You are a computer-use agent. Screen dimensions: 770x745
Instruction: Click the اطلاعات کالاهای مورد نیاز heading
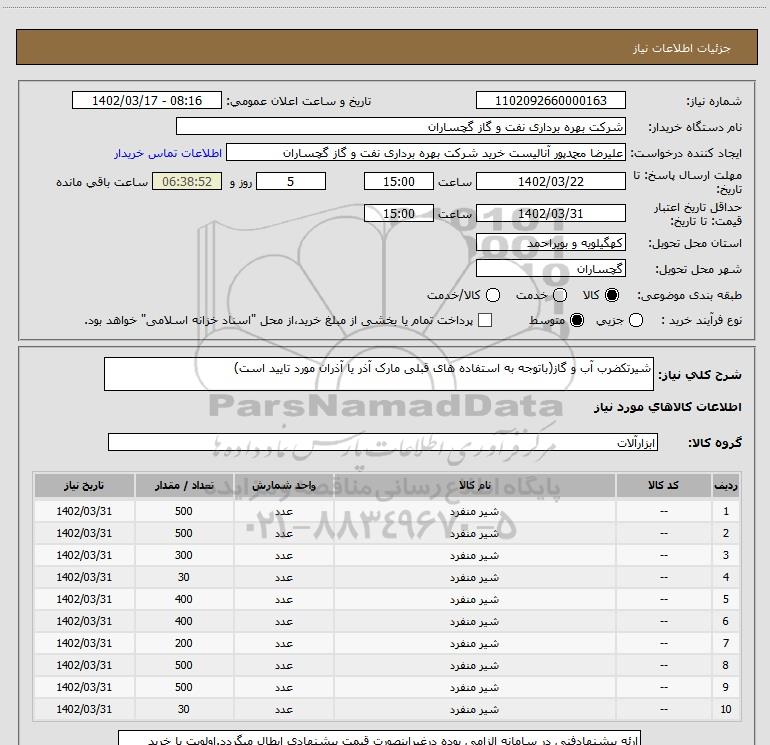point(667,407)
